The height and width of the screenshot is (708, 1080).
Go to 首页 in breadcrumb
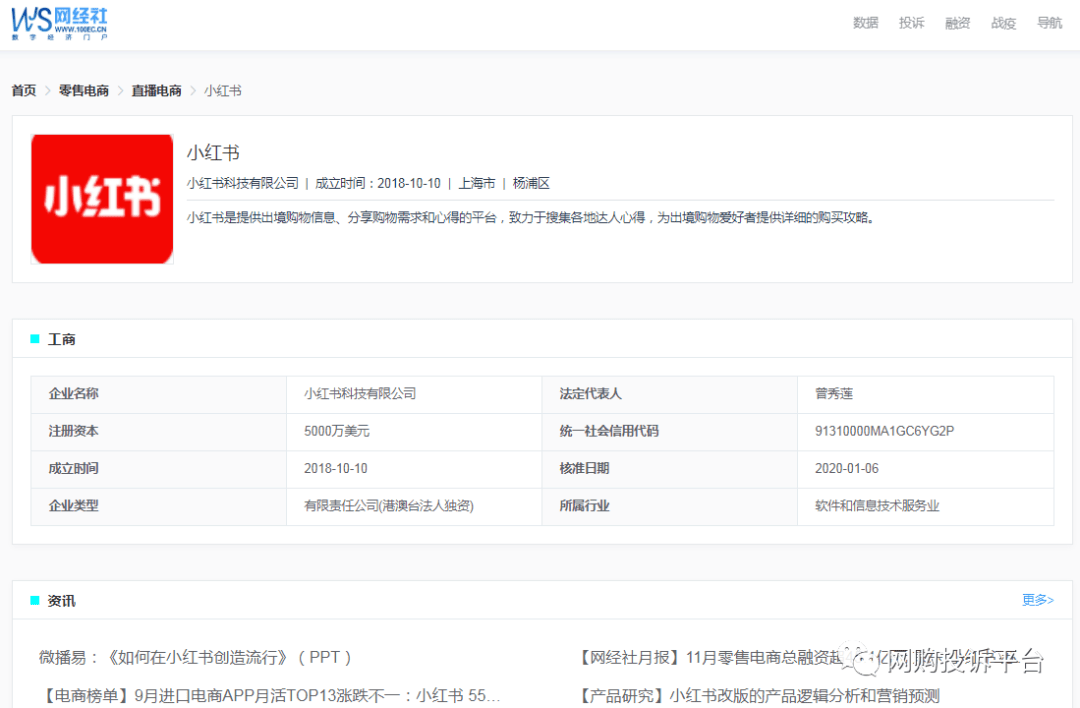(x=24, y=91)
